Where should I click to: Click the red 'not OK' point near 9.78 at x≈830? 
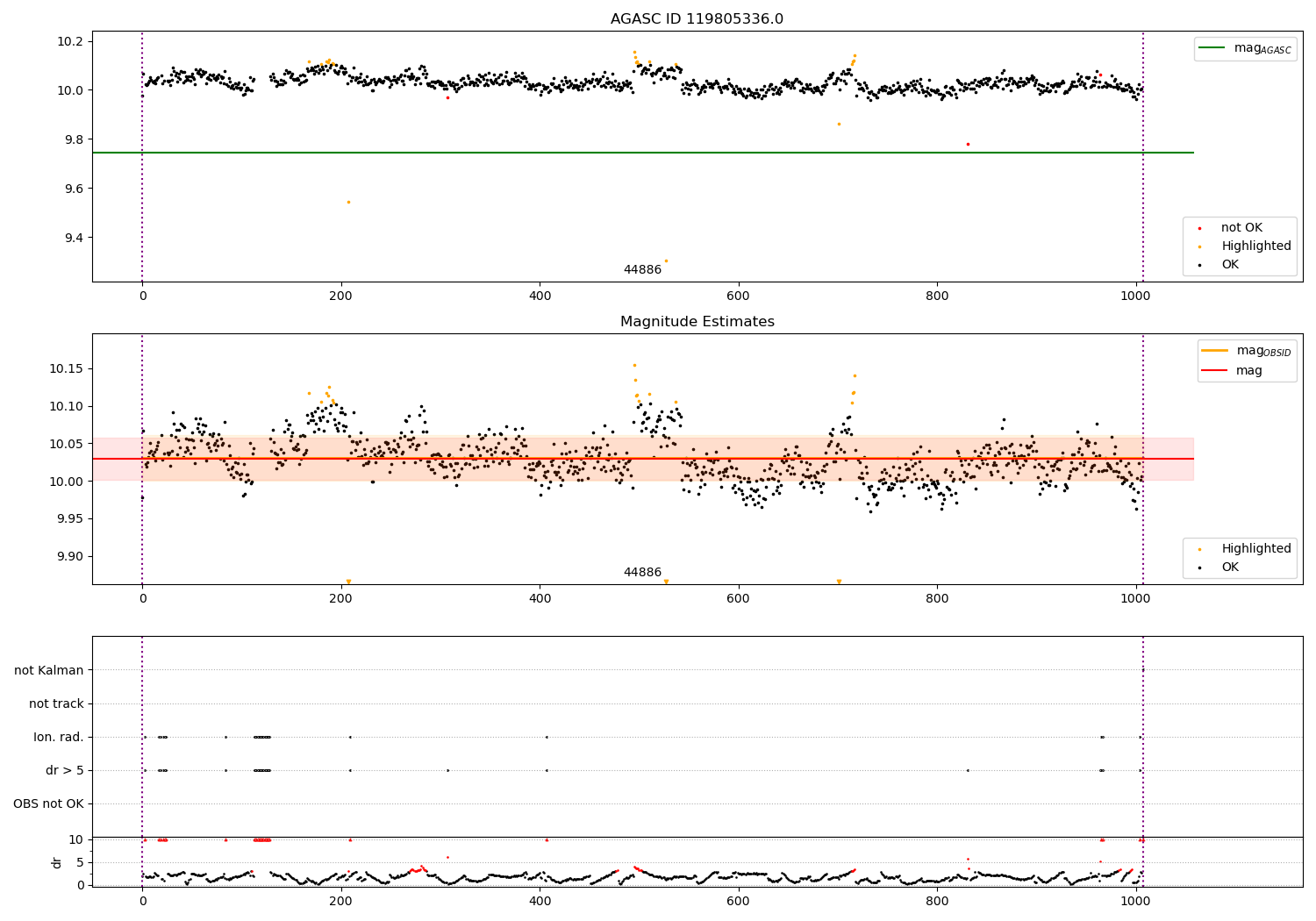click(968, 145)
